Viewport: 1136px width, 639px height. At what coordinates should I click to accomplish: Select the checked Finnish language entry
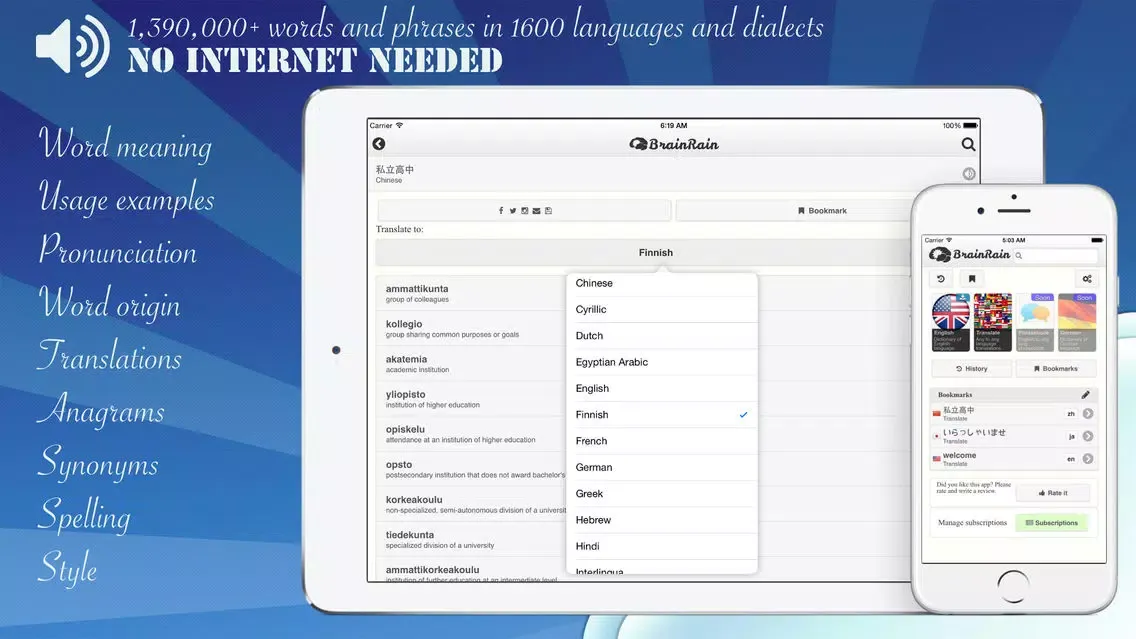pyautogui.click(x=661, y=414)
